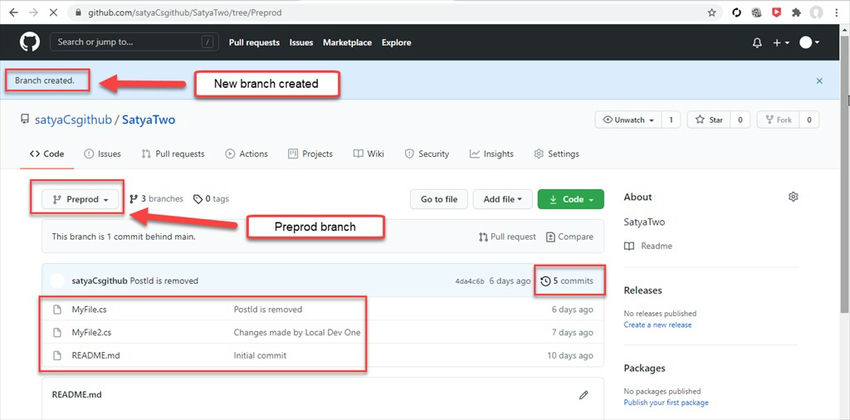Viewport: 850px width, 420px height.
Task: Open the SatyaTwo repository link
Action: pos(149,120)
